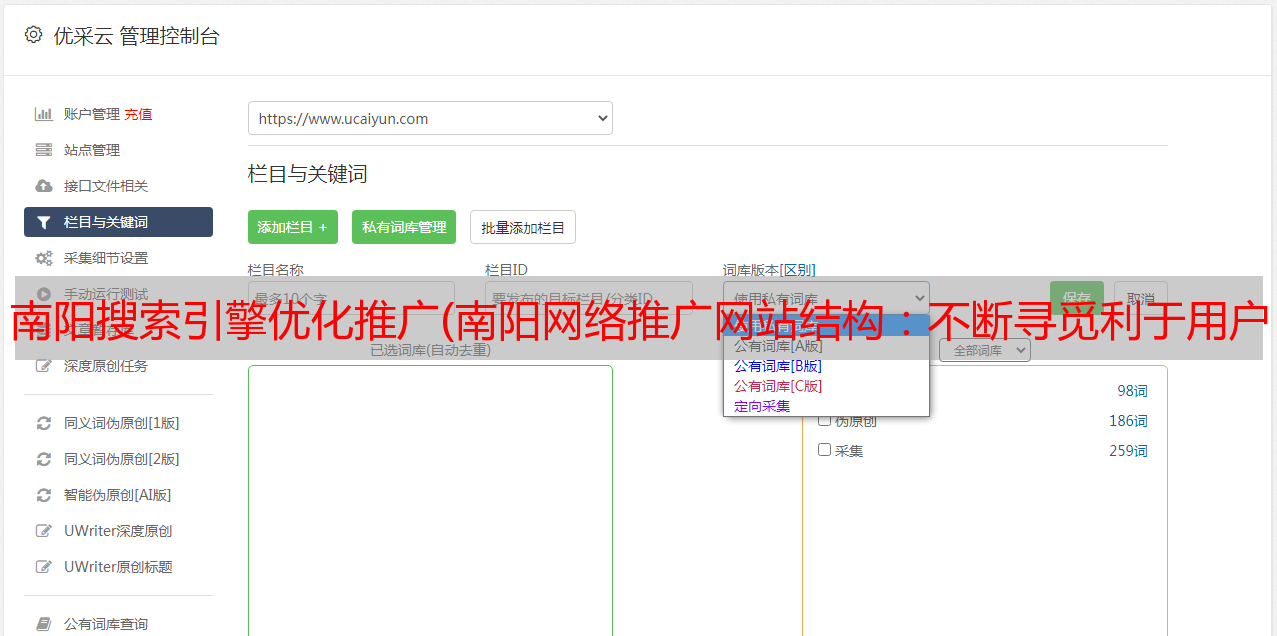The image size is (1277, 636).
Task: Open UWriter原创标题 sidebar entry
Action: tap(118, 567)
